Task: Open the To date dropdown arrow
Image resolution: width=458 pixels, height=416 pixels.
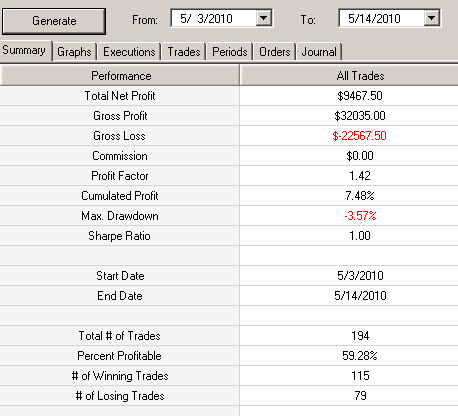Action: click(431, 18)
